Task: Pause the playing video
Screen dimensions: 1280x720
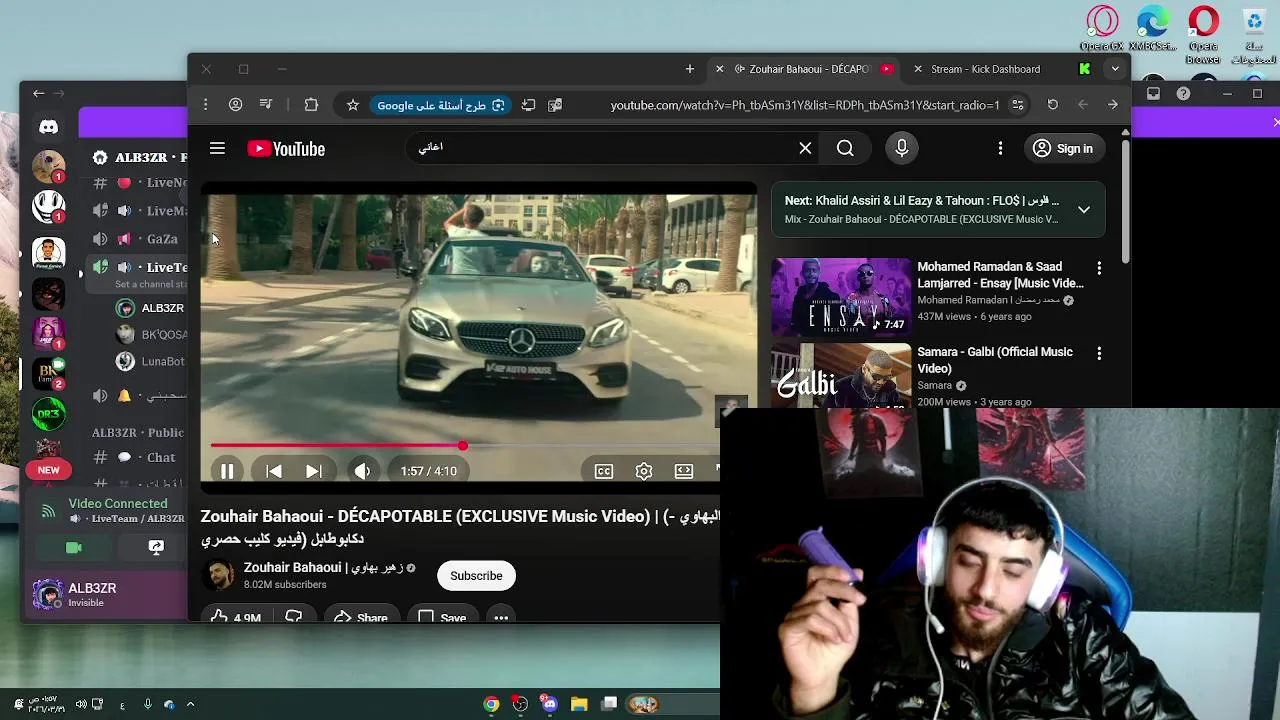Action: [227, 471]
